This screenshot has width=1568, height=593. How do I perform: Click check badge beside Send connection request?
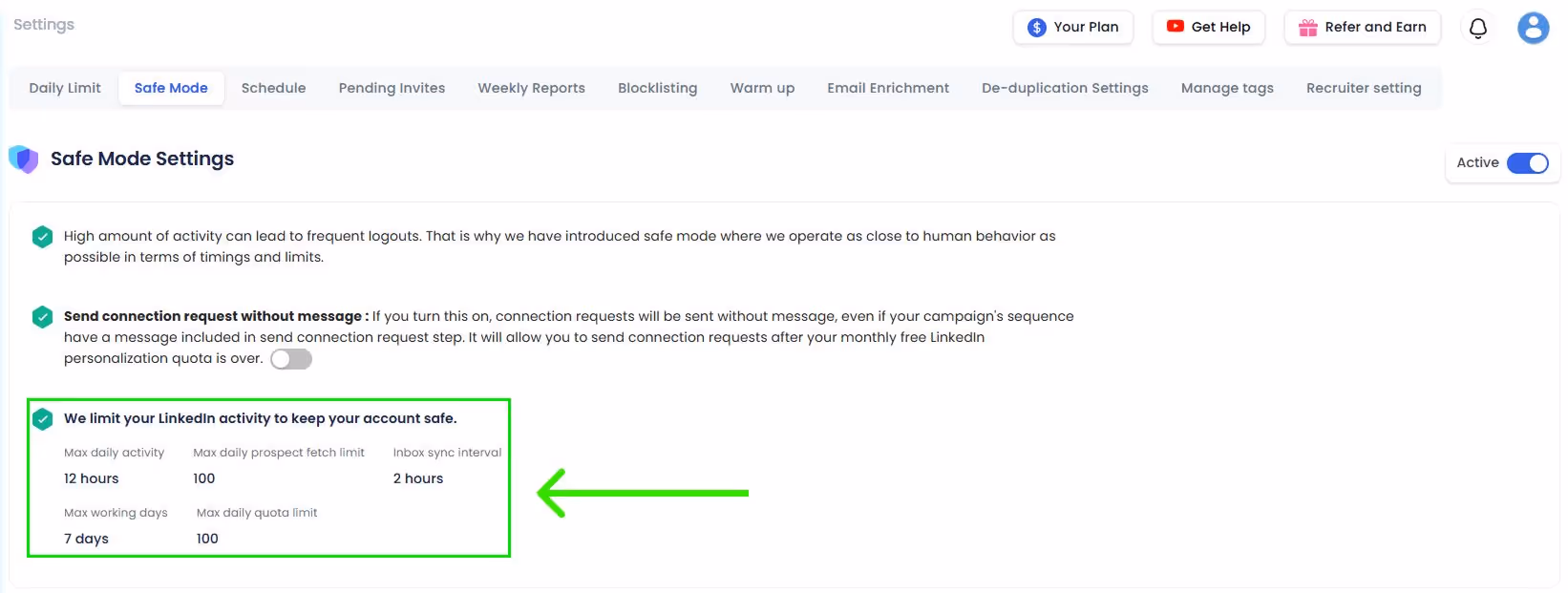42,317
